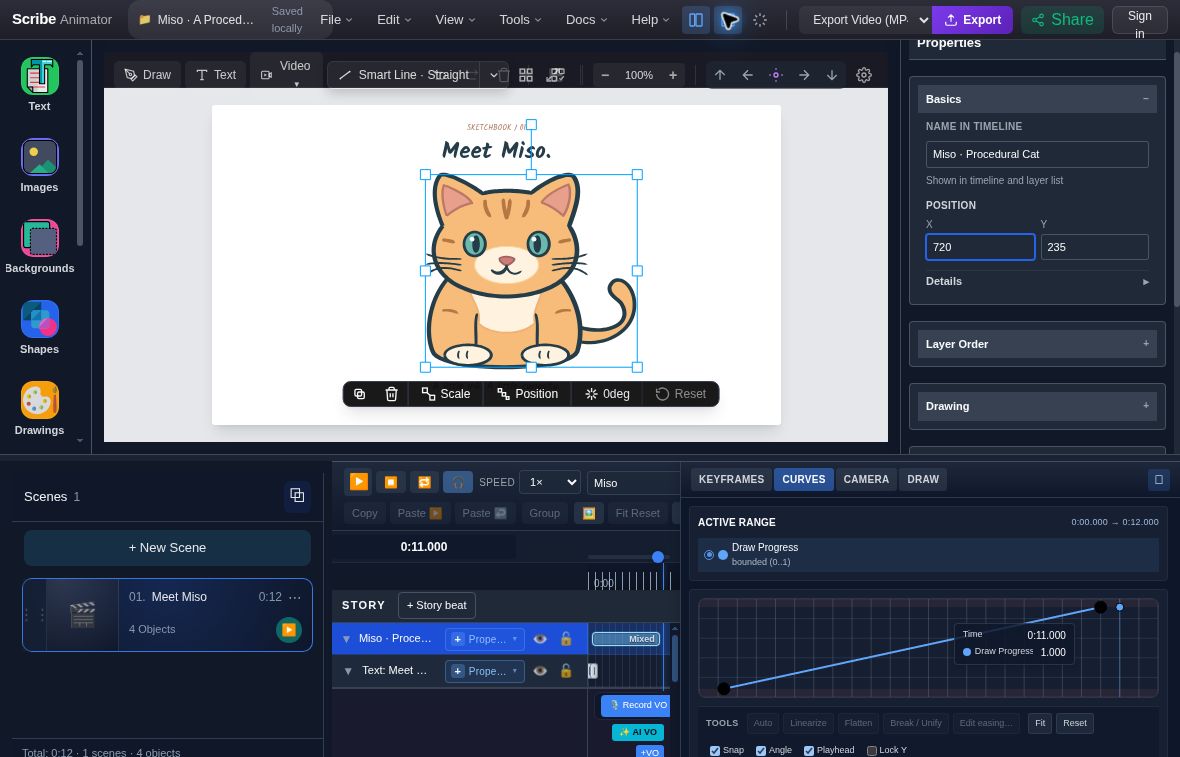The width and height of the screenshot is (1180, 757).
Task: Play the timeline
Action: 359,482
